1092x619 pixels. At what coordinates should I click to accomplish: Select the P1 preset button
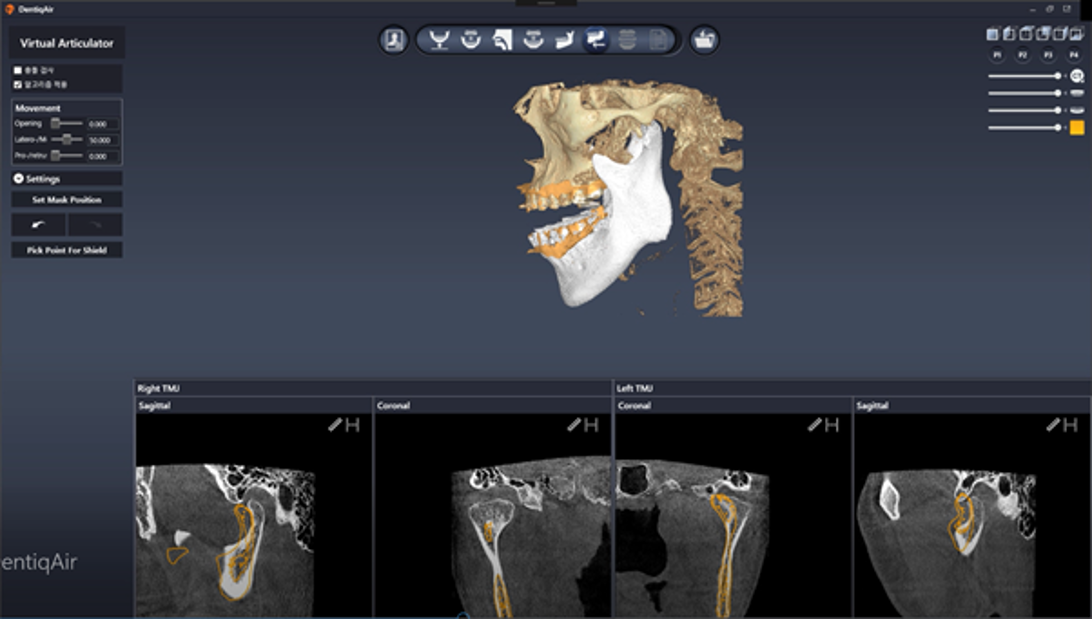[x=996, y=55]
